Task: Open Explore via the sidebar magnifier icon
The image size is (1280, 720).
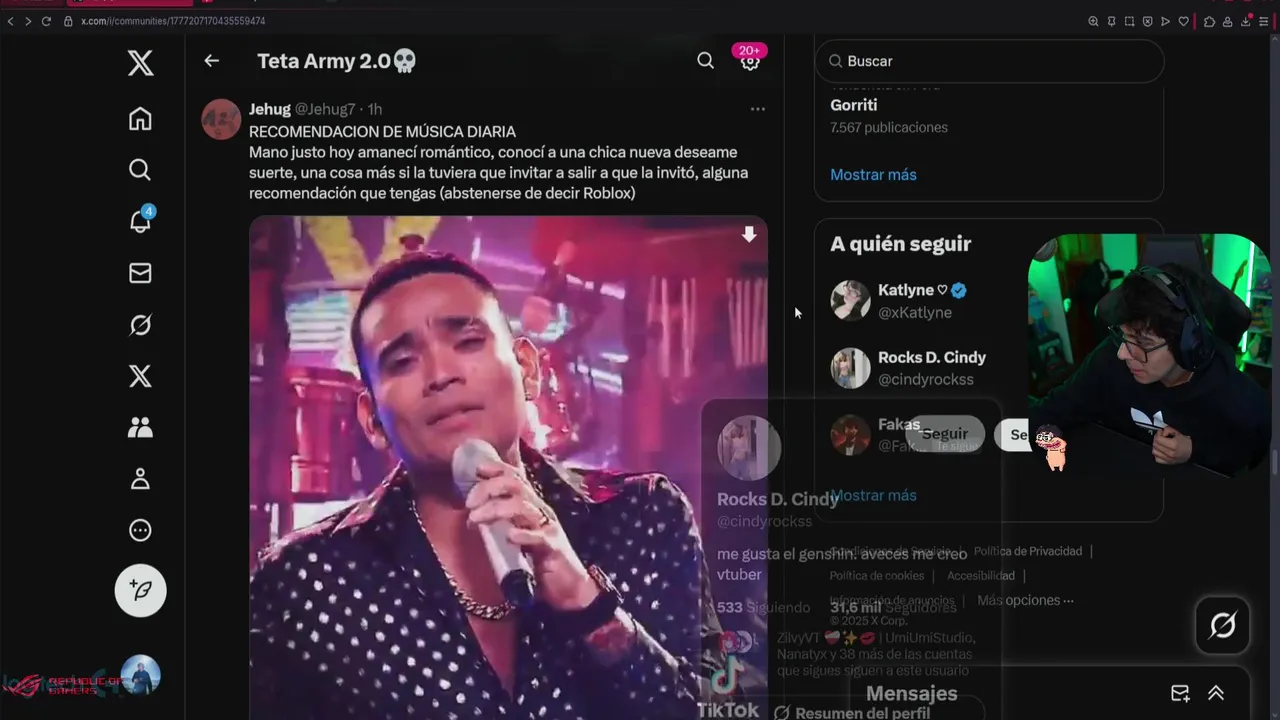Action: tap(140, 170)
